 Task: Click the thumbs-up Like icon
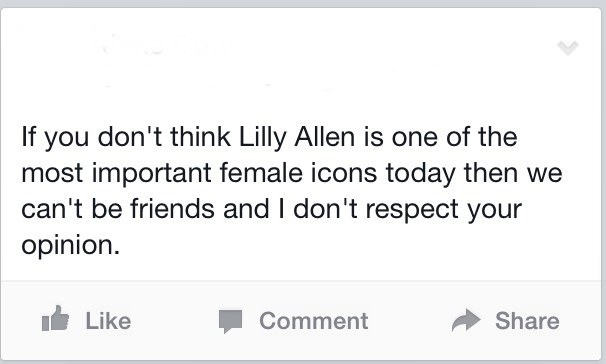tap(56, 319)
